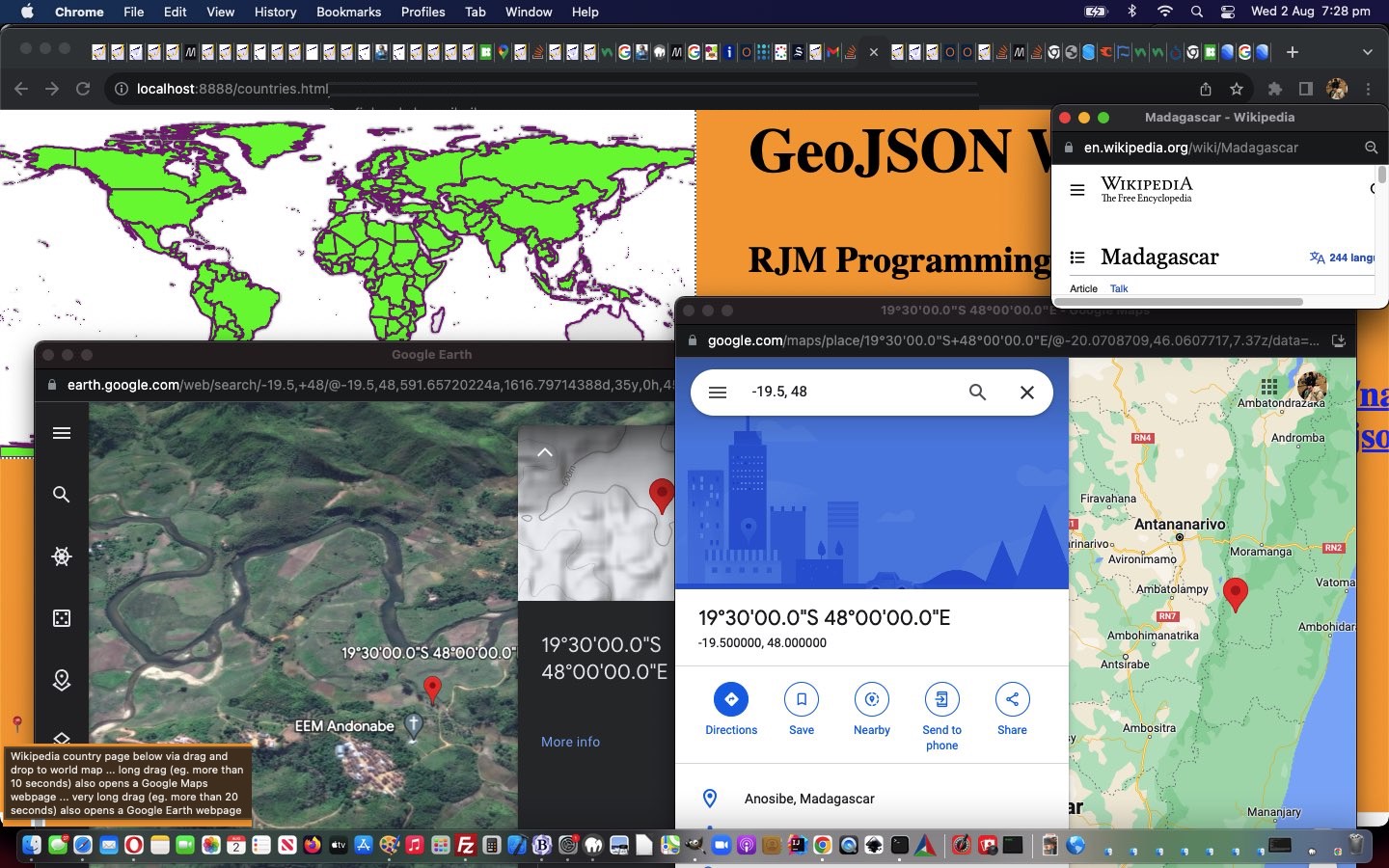Bookmark this page with the star
The width and height of the screenshot is (1389, 868).
[1237, 89]
